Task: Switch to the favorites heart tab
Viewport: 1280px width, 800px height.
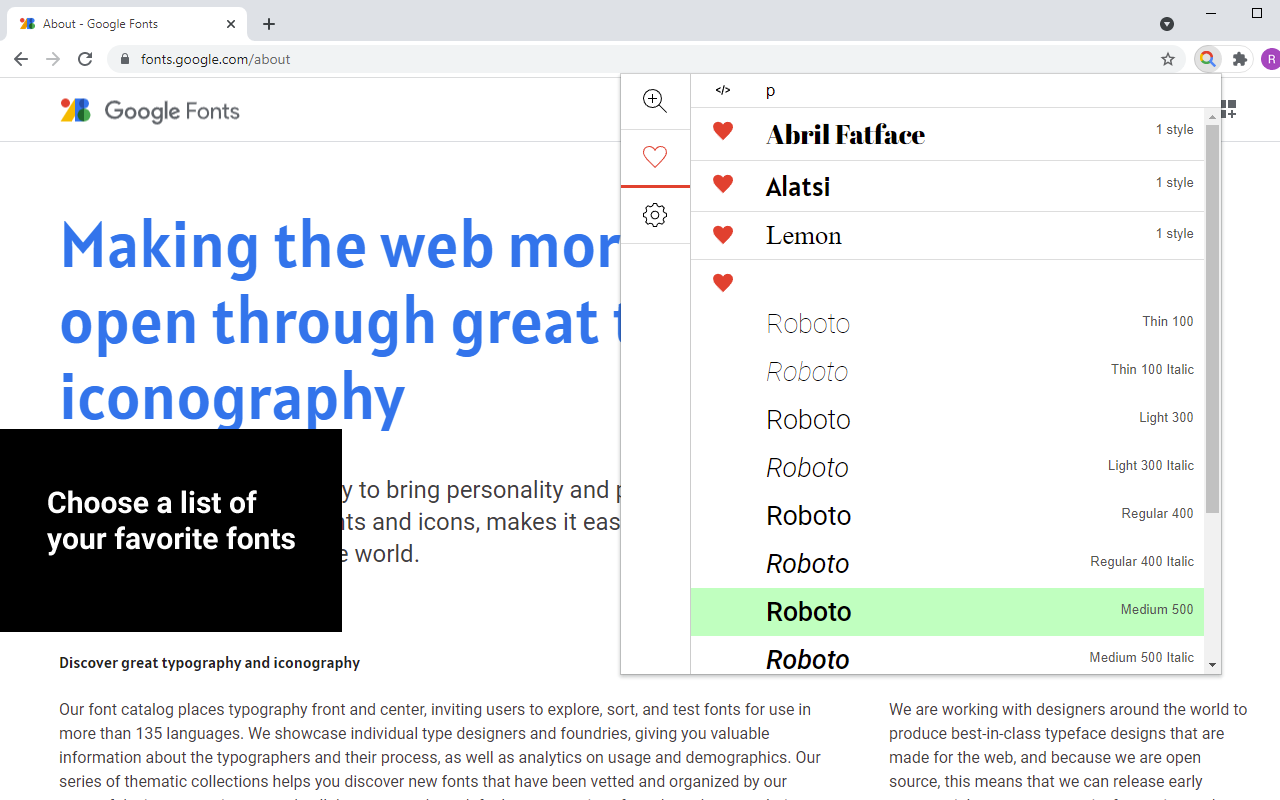Action: [x=655, y=157]
